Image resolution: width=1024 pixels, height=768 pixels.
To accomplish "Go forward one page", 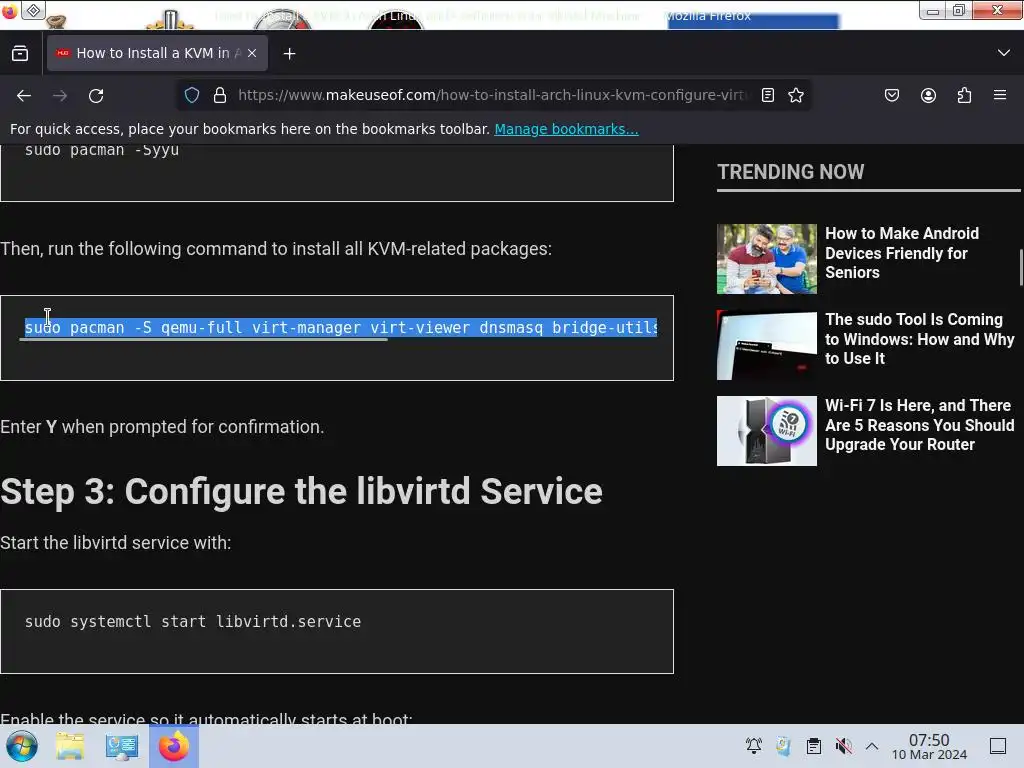I will click(x=60, y=96).
